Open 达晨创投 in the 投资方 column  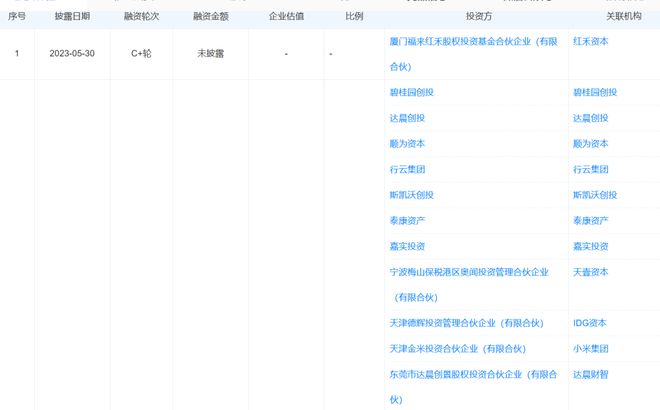(x=407, y=118)
